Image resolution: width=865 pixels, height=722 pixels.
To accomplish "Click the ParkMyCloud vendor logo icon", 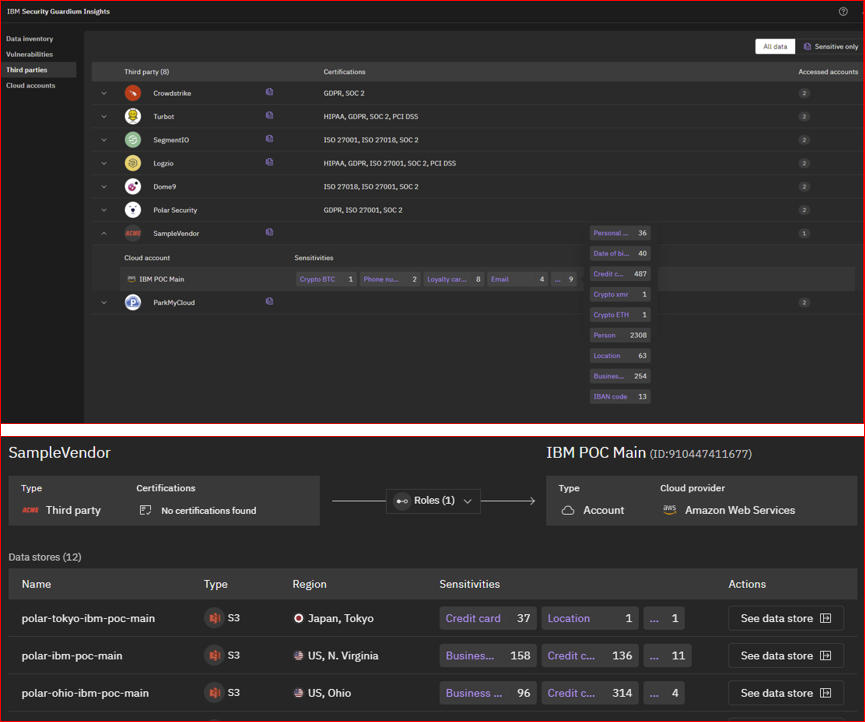I will (x=133, y=302).
